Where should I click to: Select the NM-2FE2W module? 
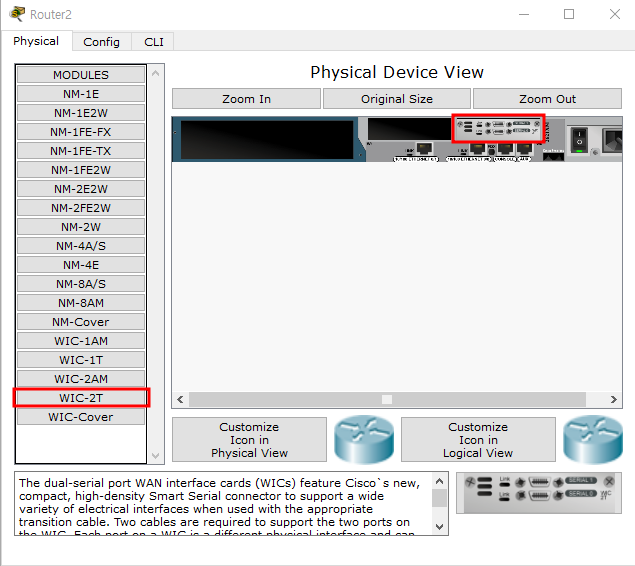click(81, 208)
